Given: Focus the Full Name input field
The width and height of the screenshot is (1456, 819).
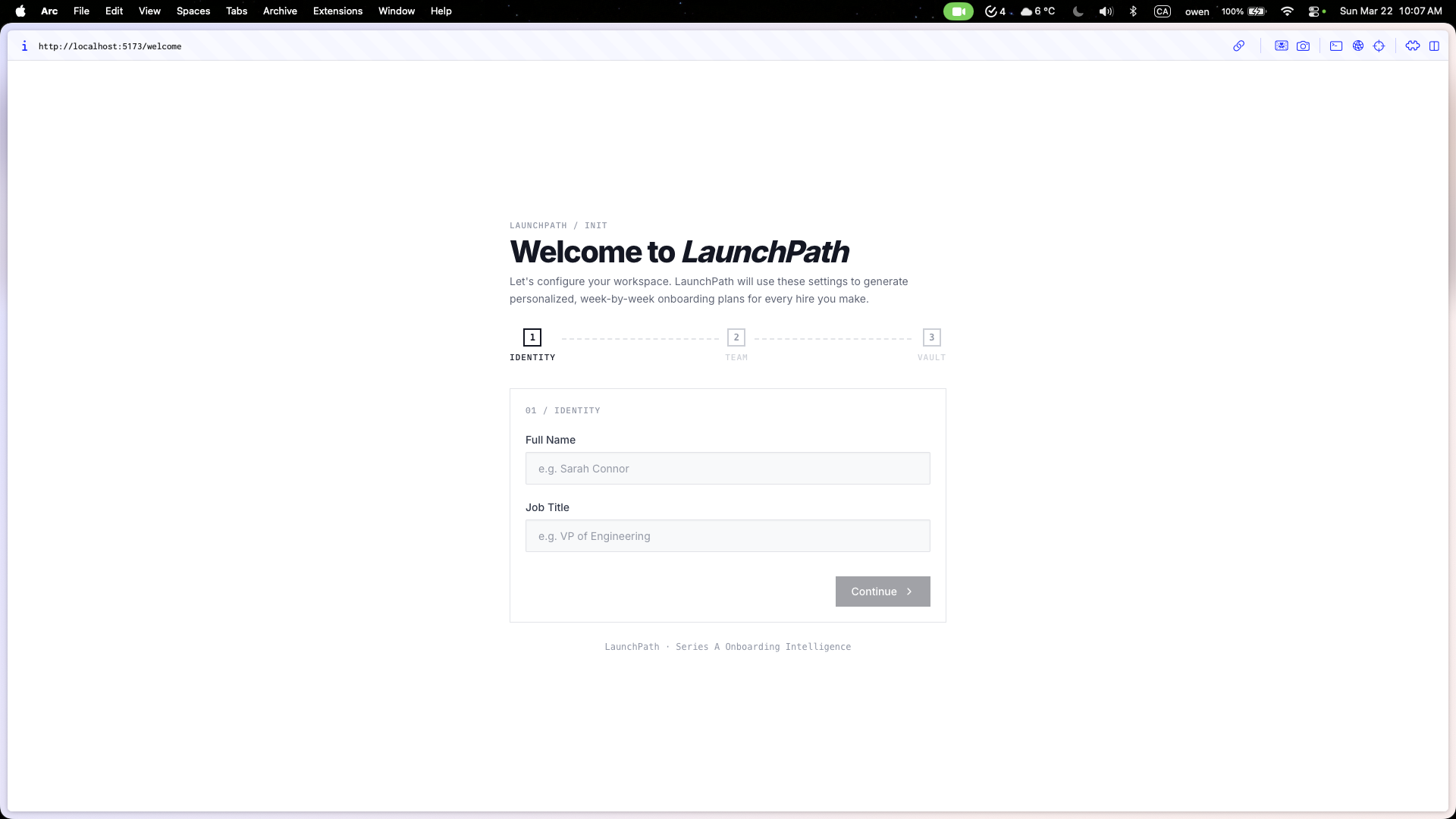Looking at the screenshot, I should pos(727,469).
